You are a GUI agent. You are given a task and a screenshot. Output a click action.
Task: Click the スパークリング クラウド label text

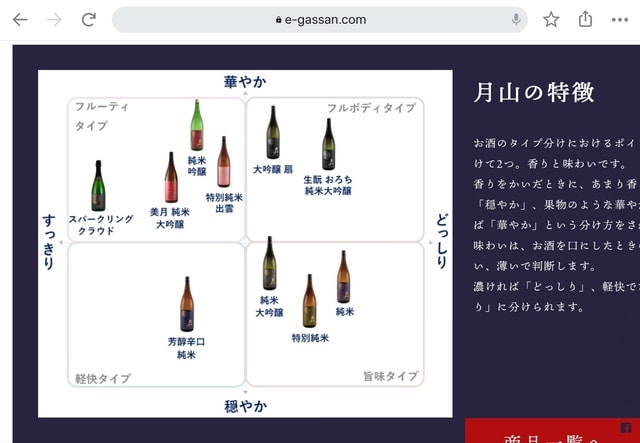click(101, 225)
